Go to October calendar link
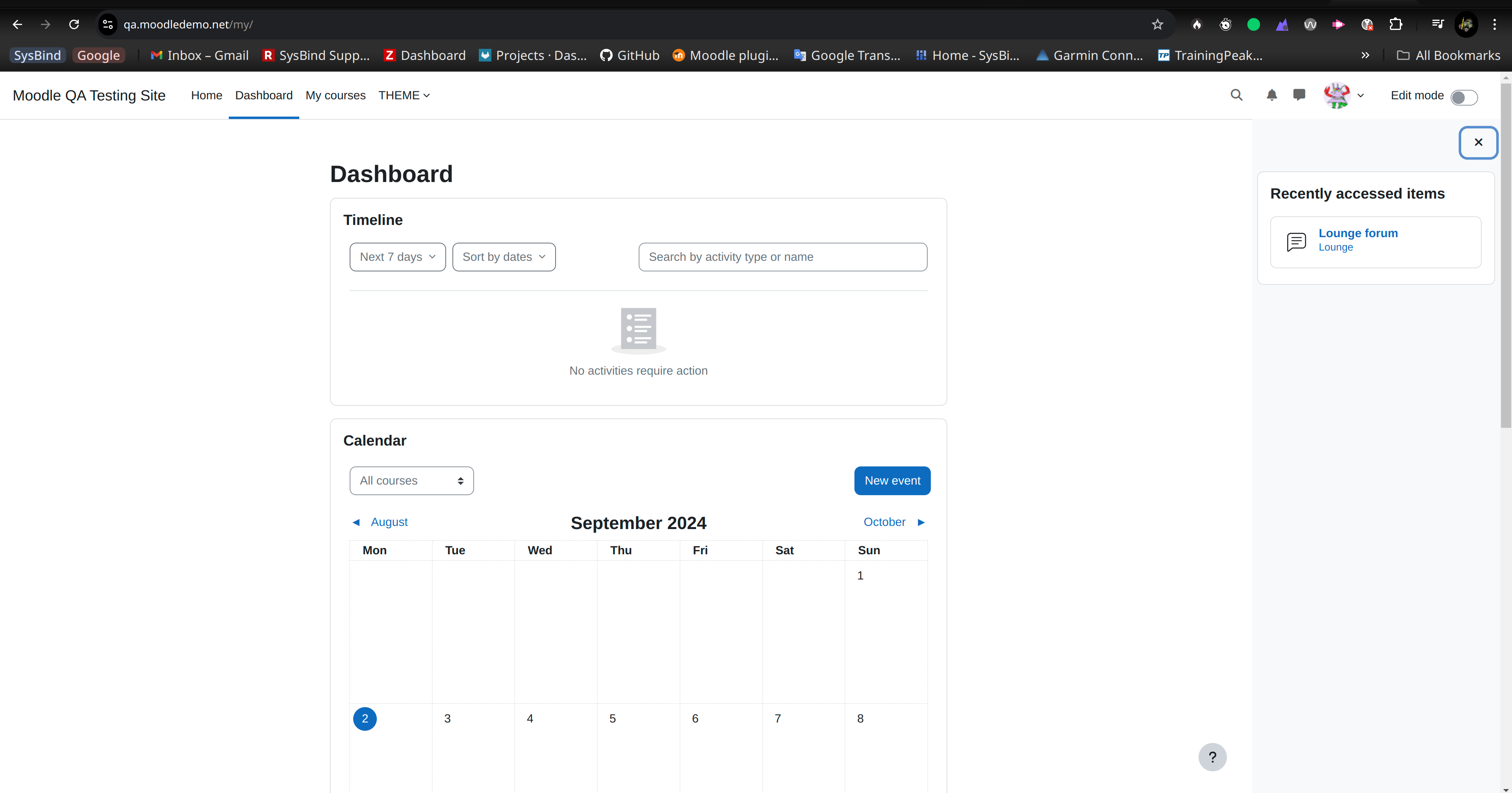Image resolution: width=1512 pixels, height=793 pixels. 884,522
